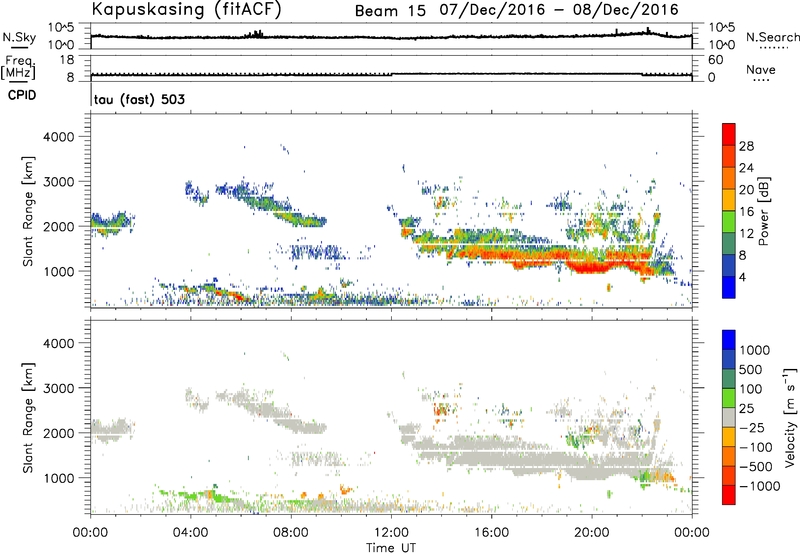
Task: Click the N.Search legend label
Action: [773, 37]
